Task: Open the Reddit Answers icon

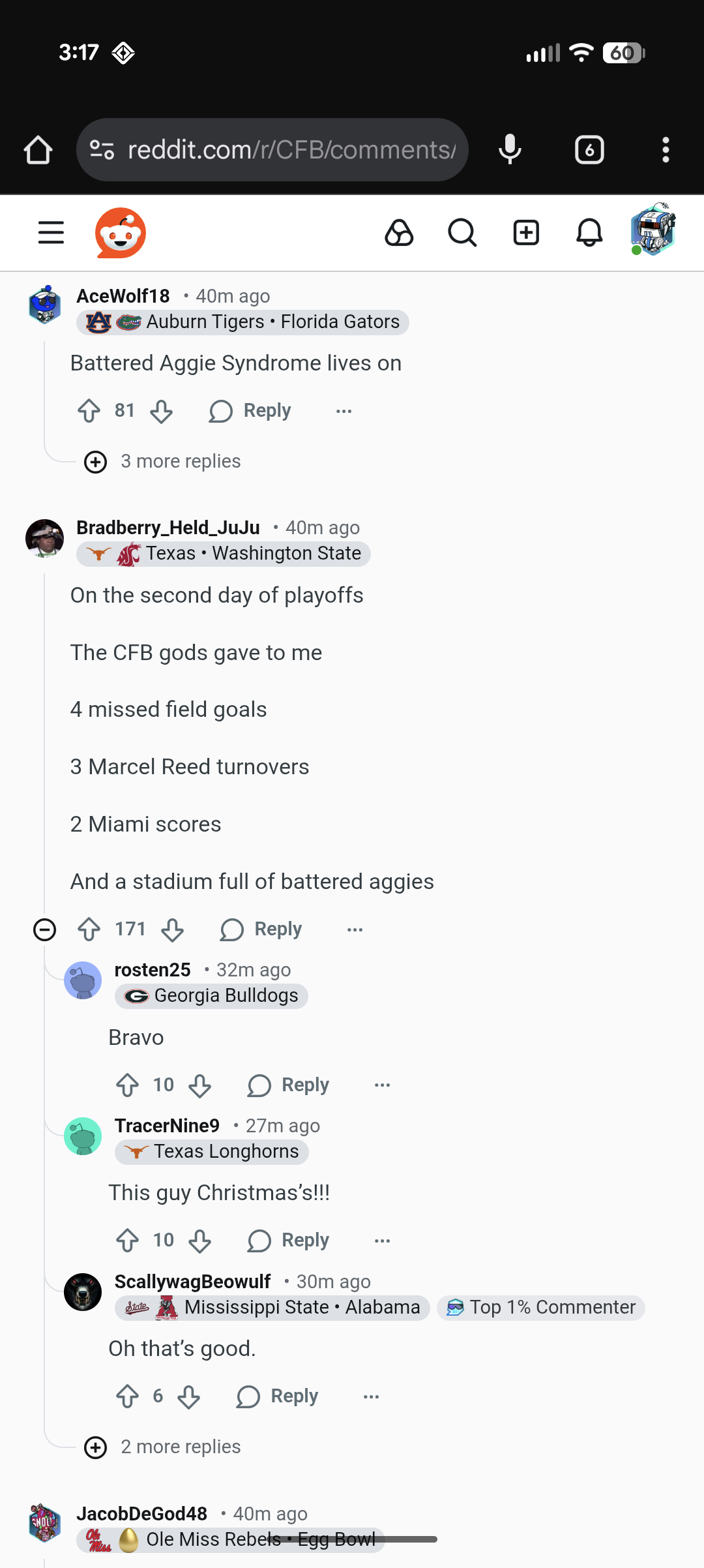Action: pos(399,233)
